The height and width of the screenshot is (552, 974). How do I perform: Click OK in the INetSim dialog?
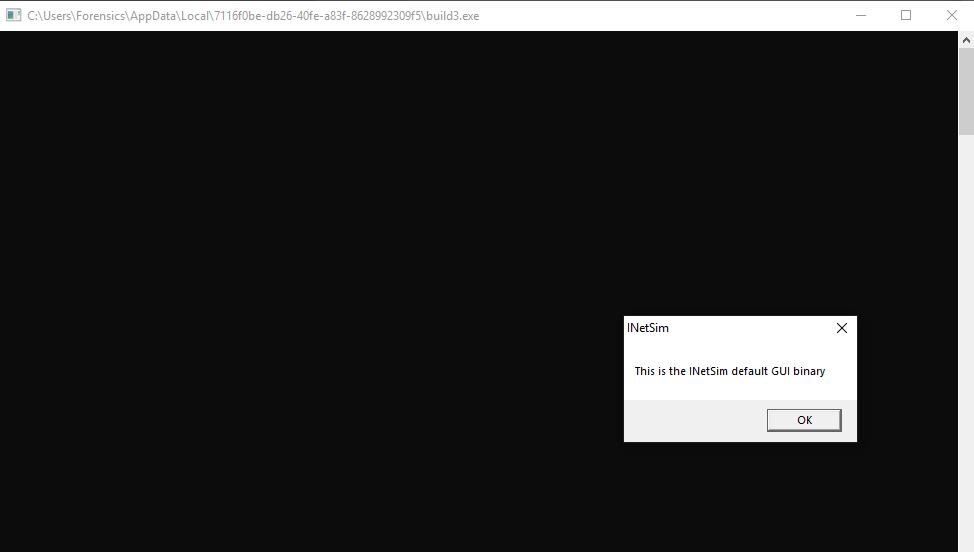(804, 420)
